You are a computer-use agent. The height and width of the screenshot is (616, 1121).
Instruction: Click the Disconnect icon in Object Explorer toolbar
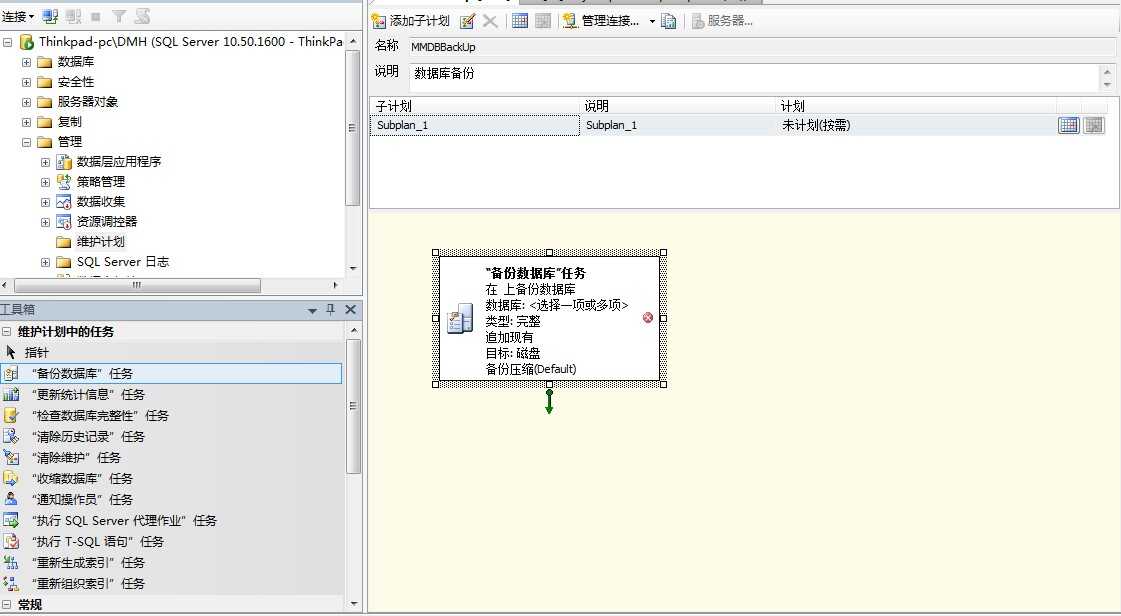(x=73, y=16)
